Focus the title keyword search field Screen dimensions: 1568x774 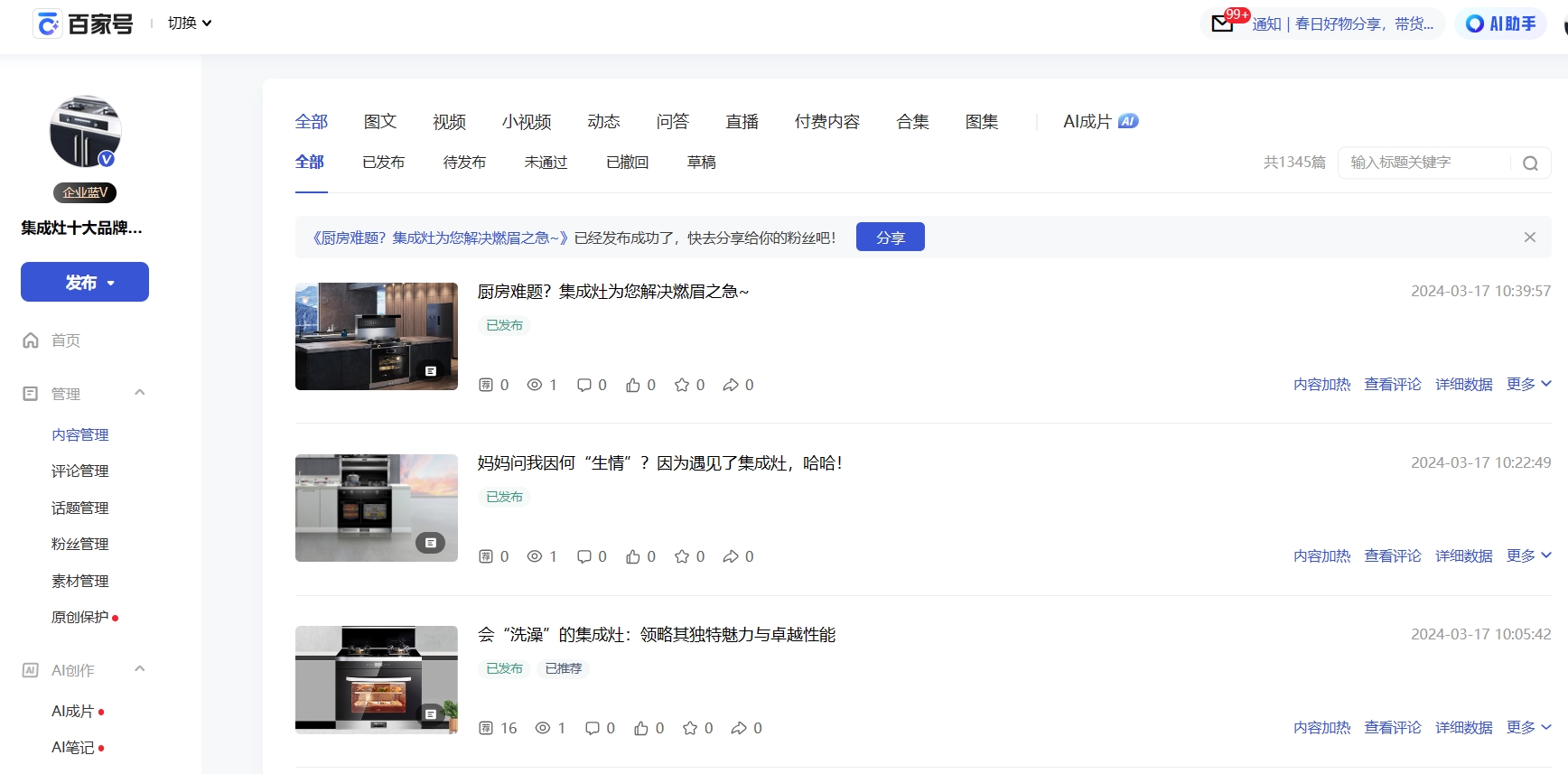click(1425, 163)
